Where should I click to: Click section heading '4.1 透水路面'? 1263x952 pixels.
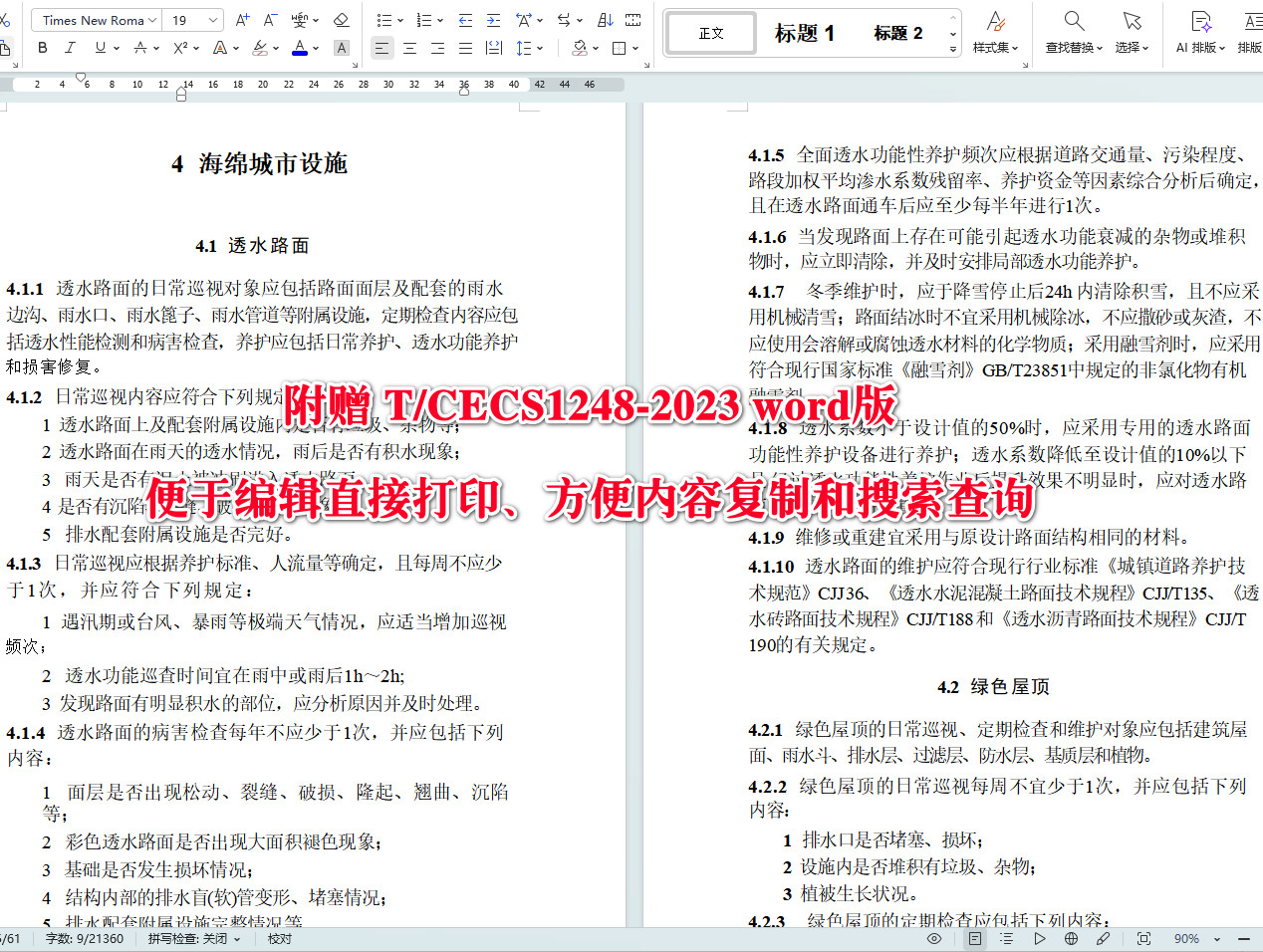coord(253,246)
